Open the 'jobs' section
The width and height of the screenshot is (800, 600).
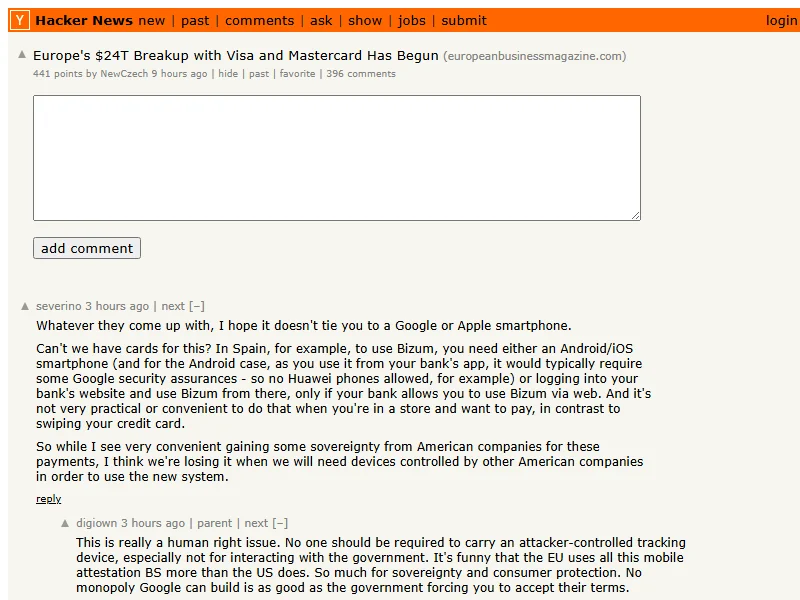click(x=411, y=20)
